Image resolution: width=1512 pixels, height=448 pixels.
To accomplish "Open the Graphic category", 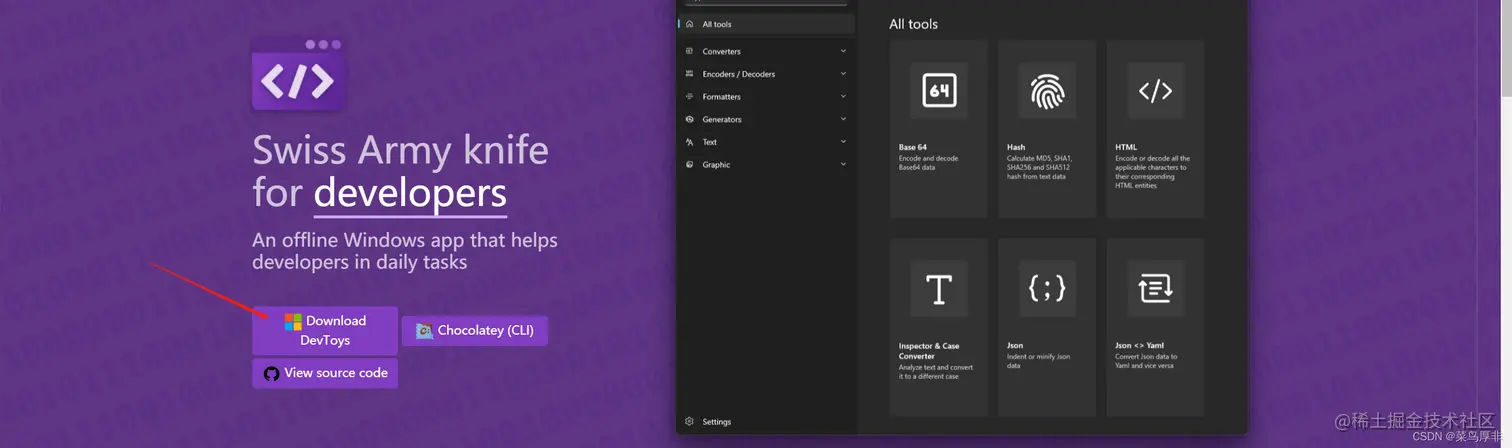I will coord(767,164).
